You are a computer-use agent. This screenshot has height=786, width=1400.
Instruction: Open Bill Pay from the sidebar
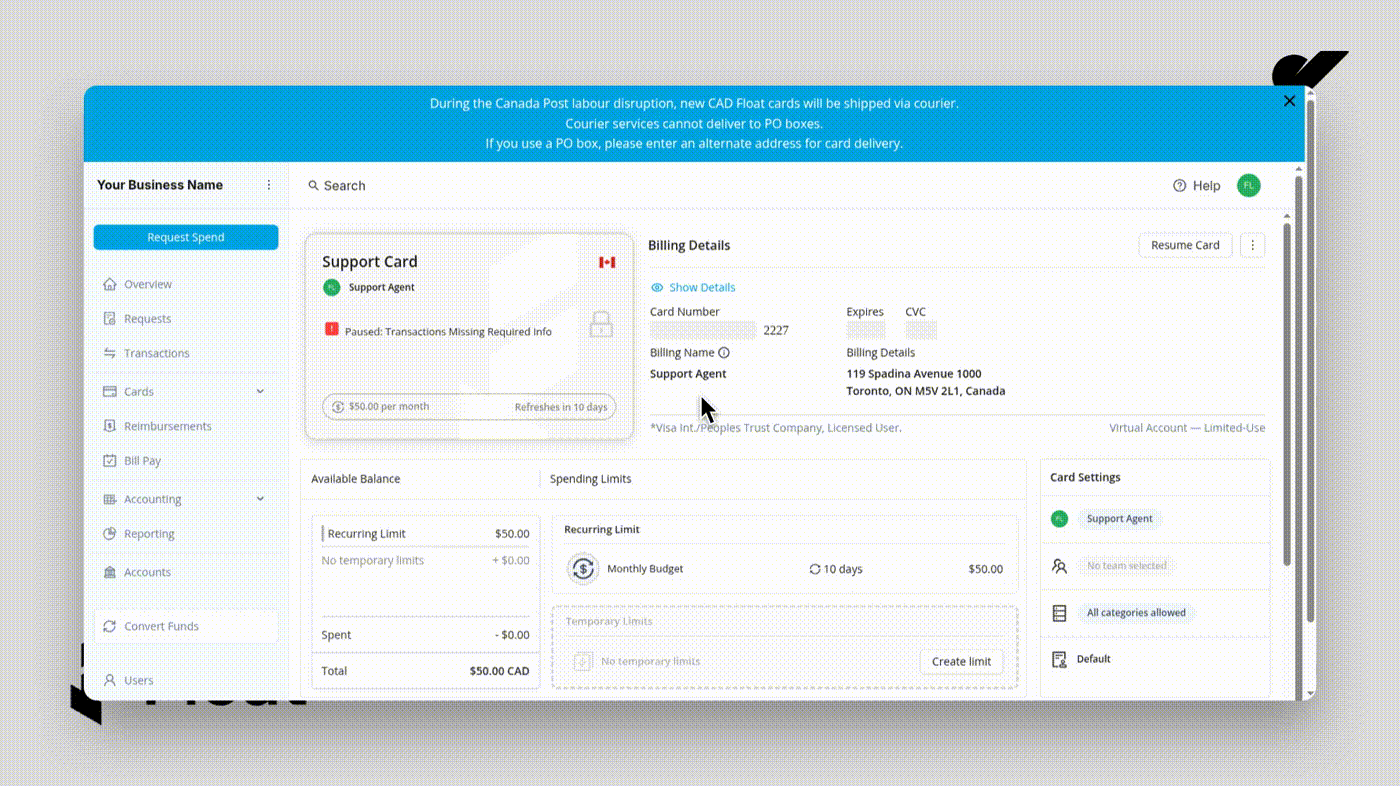(142, 461)
